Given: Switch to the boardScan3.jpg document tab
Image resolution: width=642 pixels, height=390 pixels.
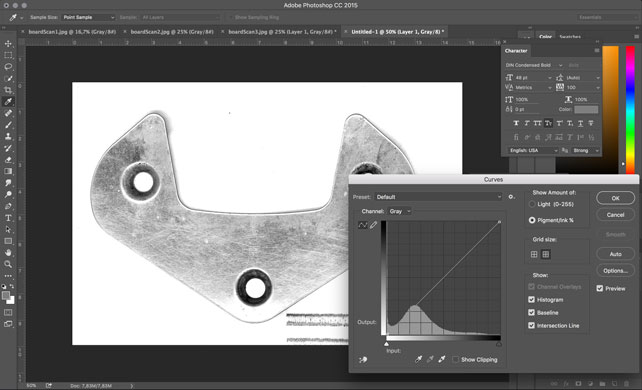Looking at the screenshot, I should tap(280, 32).
